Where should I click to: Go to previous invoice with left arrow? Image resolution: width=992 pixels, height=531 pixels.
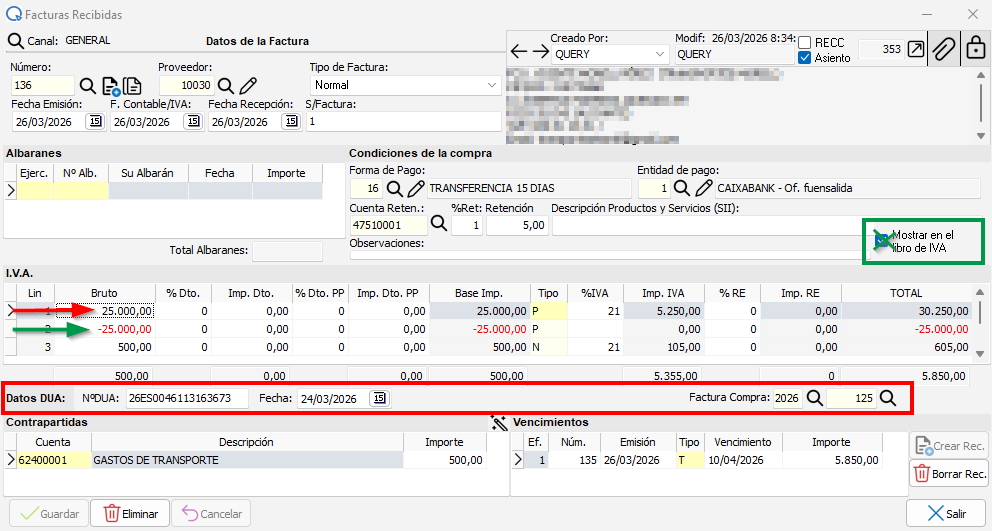click(519, 51)
